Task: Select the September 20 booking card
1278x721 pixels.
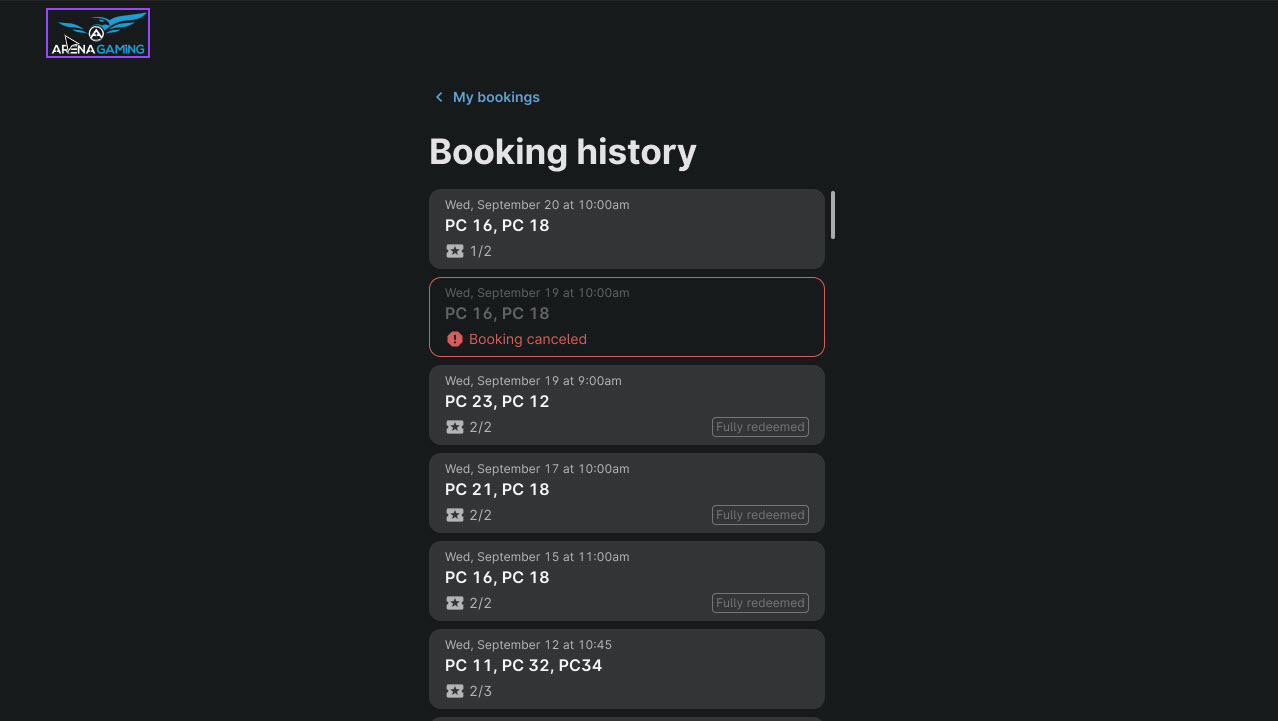Action: click(x=627, y=228)
